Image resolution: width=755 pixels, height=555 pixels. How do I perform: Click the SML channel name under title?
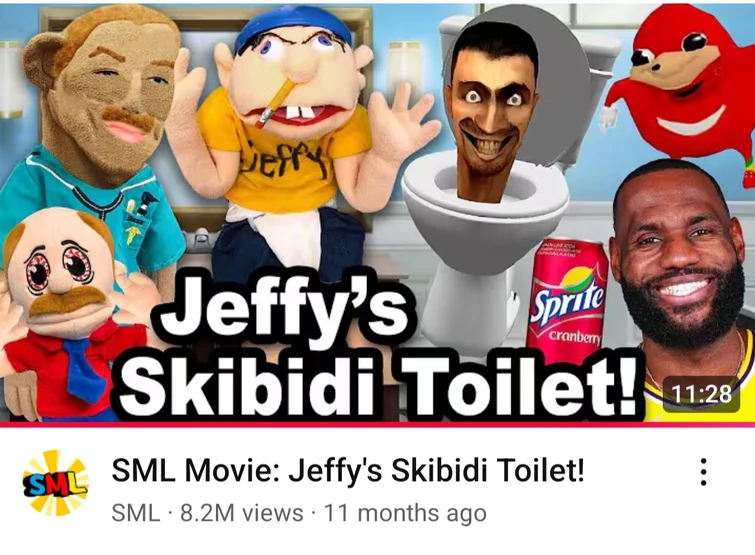135,513
